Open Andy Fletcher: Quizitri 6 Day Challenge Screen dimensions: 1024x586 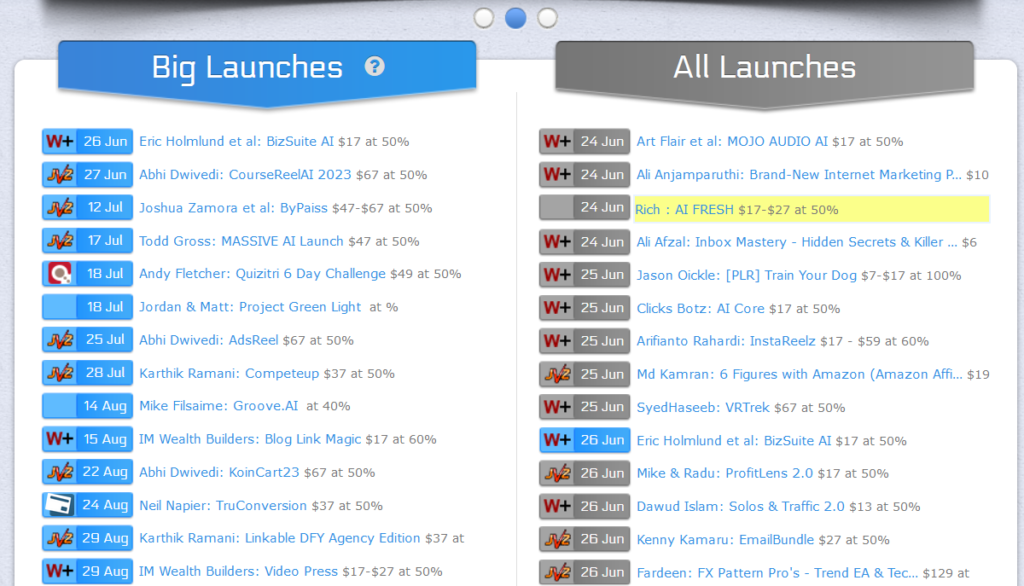(x=262, y=274)
